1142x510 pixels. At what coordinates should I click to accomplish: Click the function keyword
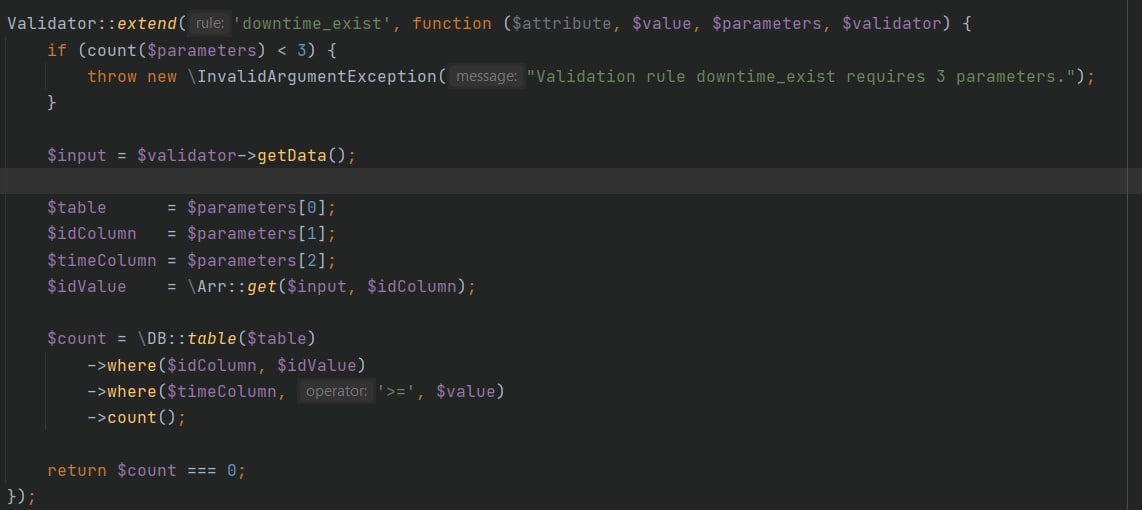452,24
